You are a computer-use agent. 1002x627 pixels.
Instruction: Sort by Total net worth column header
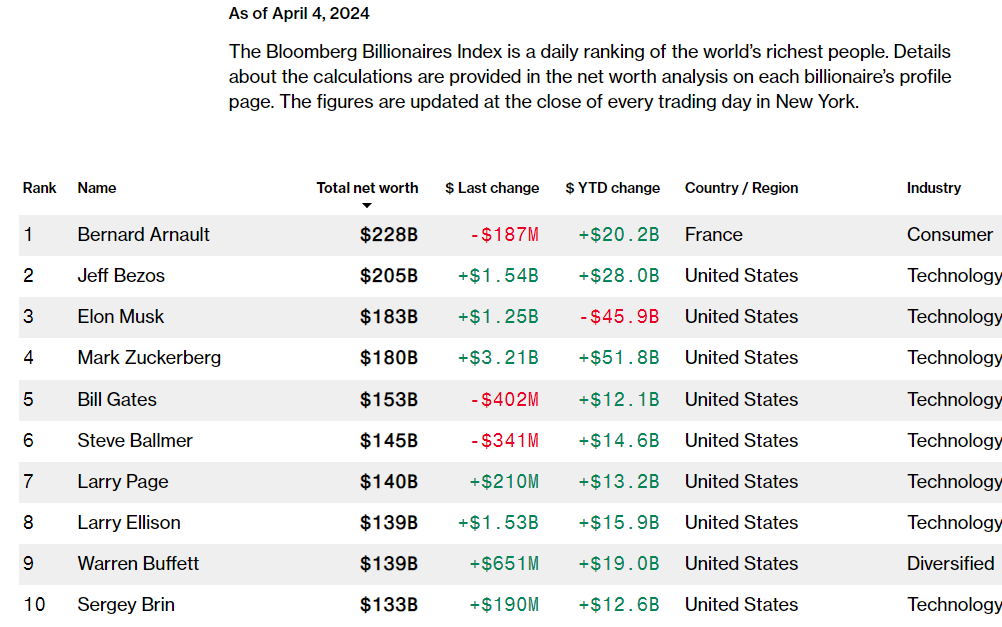click(367, 188)
